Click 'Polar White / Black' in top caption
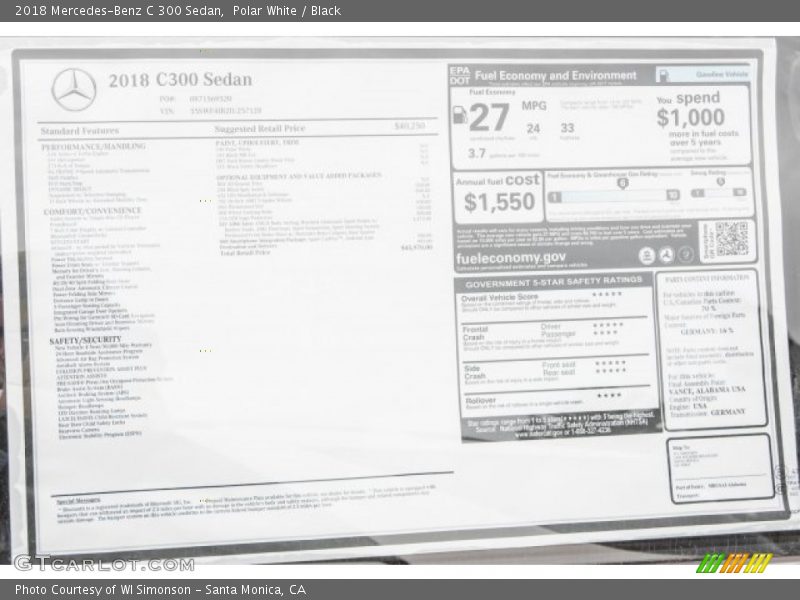Screen dimensions: 800x600 coord(287,11)
